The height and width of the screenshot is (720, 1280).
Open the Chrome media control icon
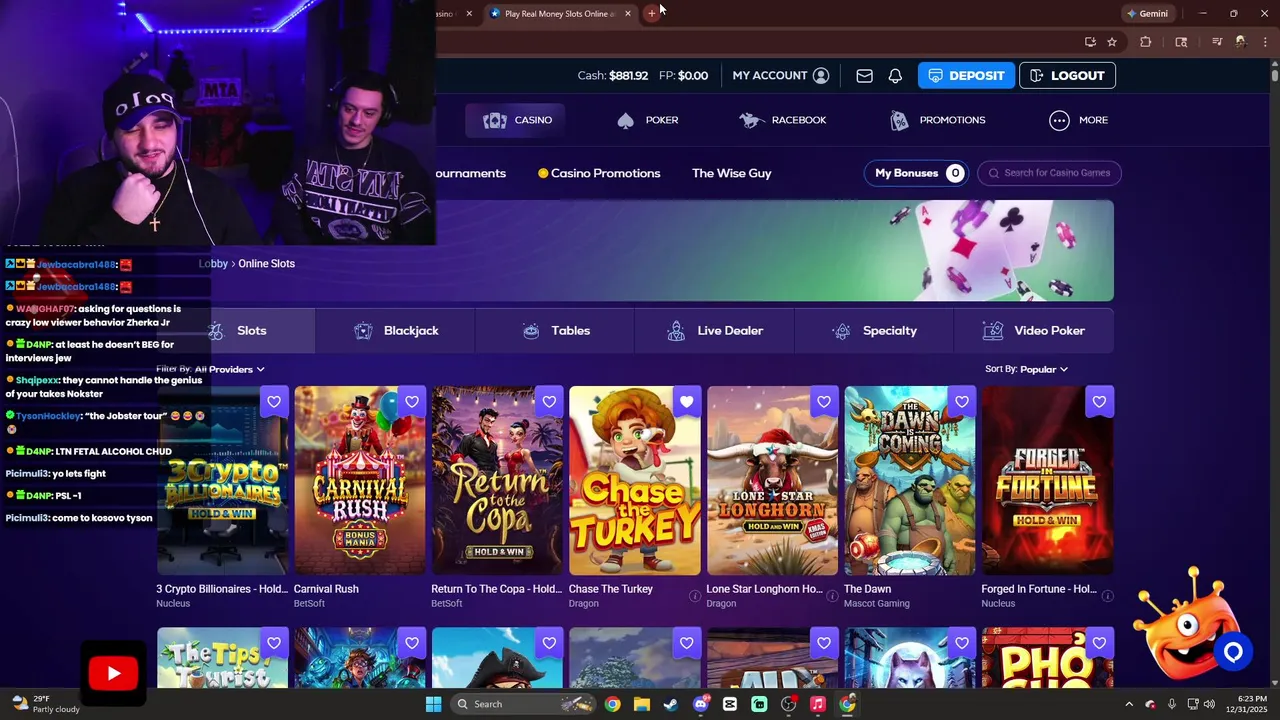1217,42
